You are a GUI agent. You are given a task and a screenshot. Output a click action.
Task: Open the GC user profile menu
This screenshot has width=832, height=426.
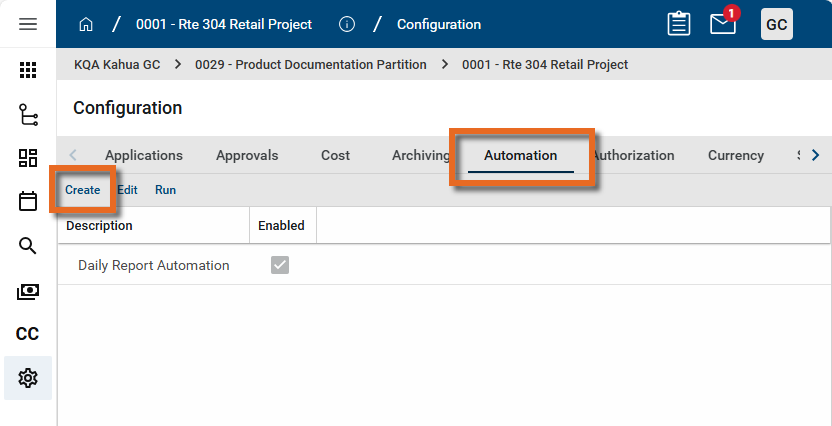[777, 24]
